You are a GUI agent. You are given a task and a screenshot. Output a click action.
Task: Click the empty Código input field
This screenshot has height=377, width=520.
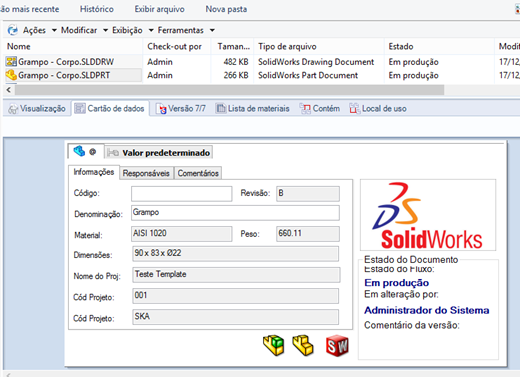182,194
